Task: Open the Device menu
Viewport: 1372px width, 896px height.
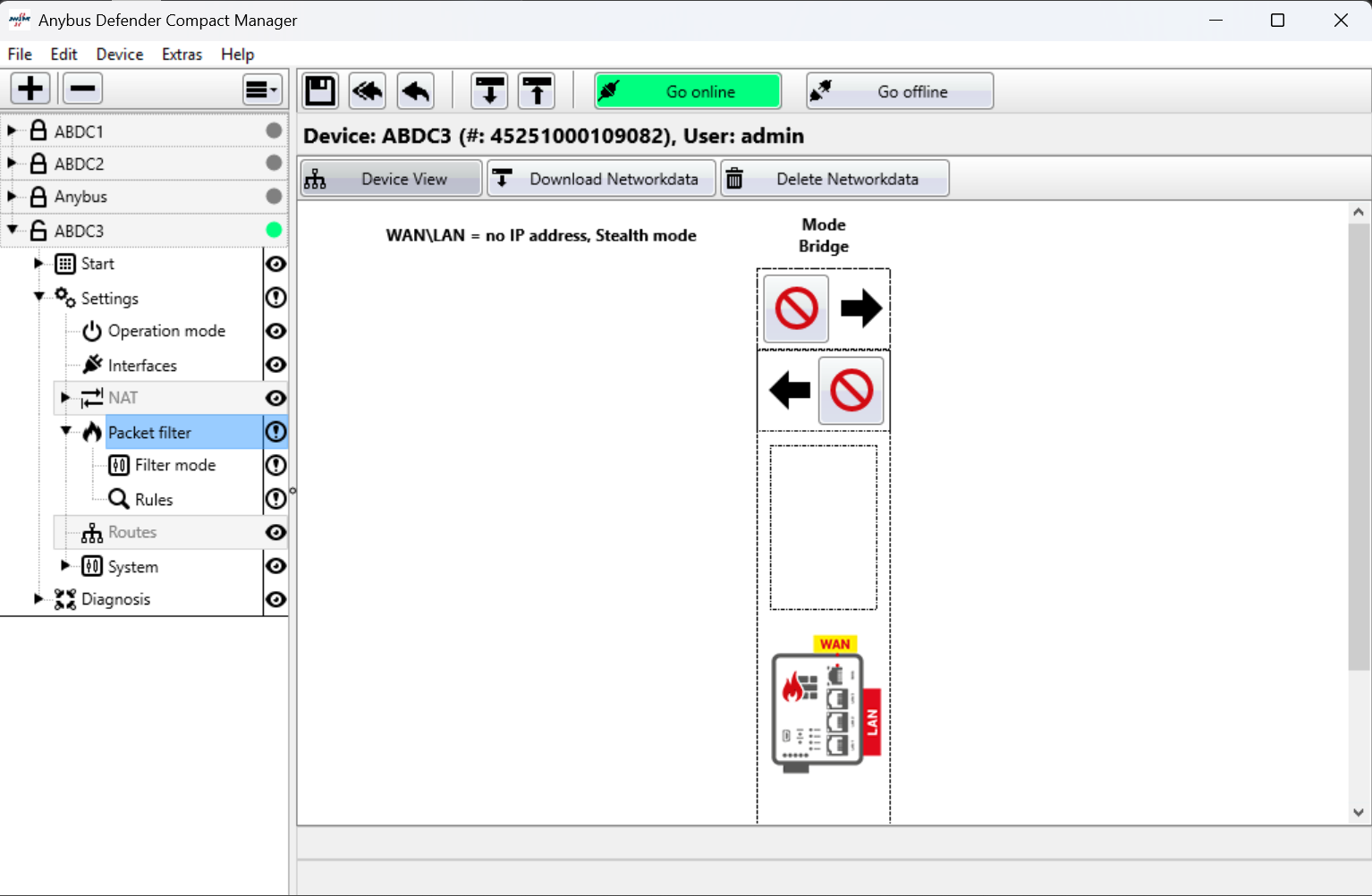Action: [120, 55]
